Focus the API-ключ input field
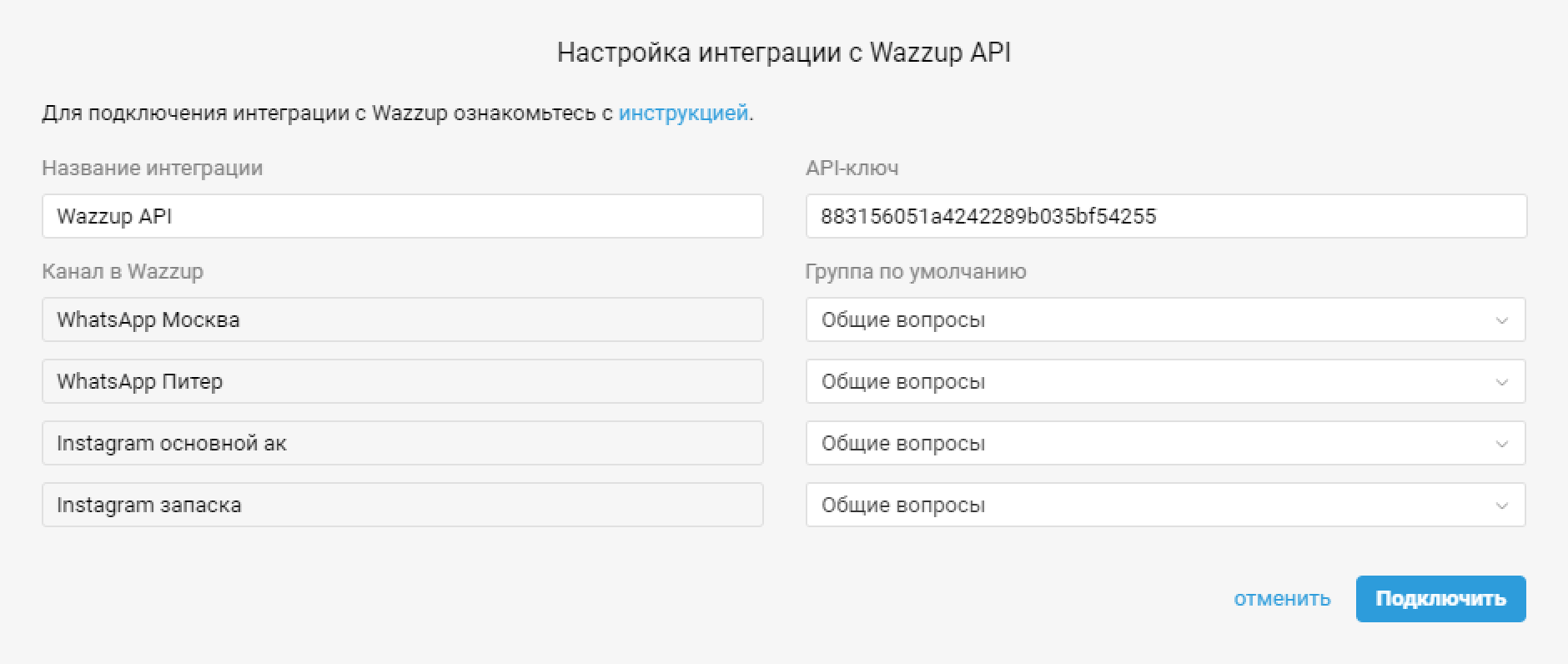The width and height of the screenshot is (1568, 664). click(1166, 216)
